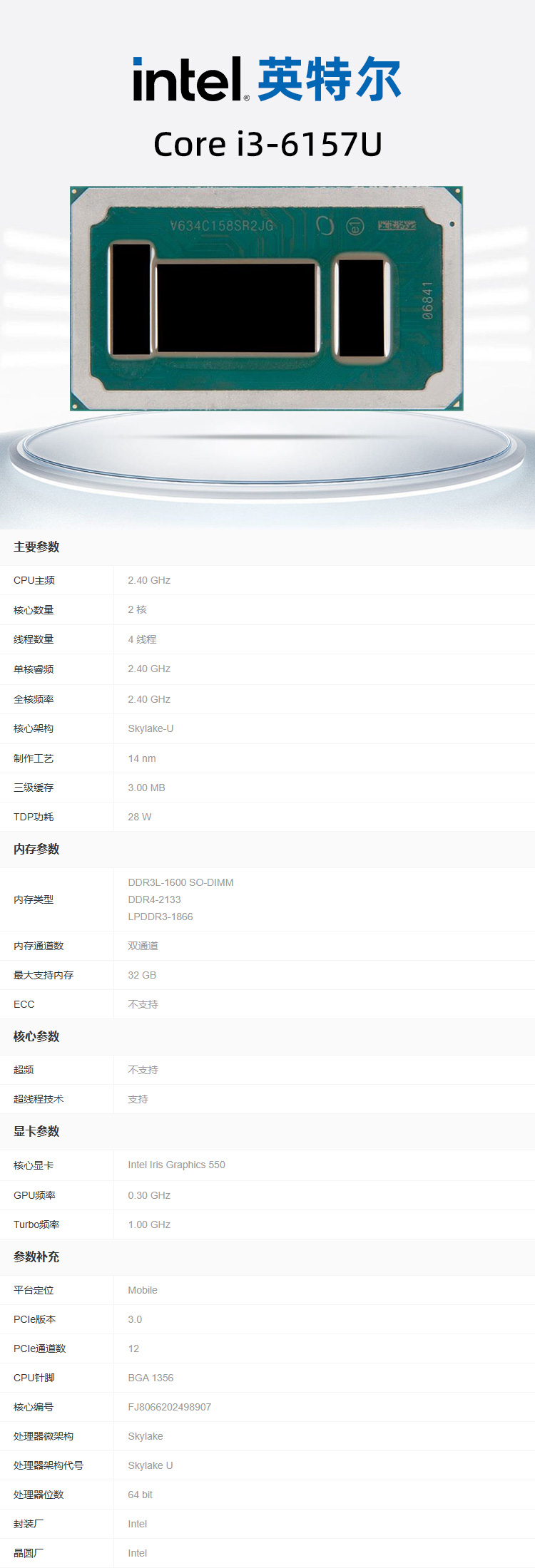The height and width of the screenshot is (1568, 535).
Task: Click the 晶圆厂 label
Action: [29, 1553]
